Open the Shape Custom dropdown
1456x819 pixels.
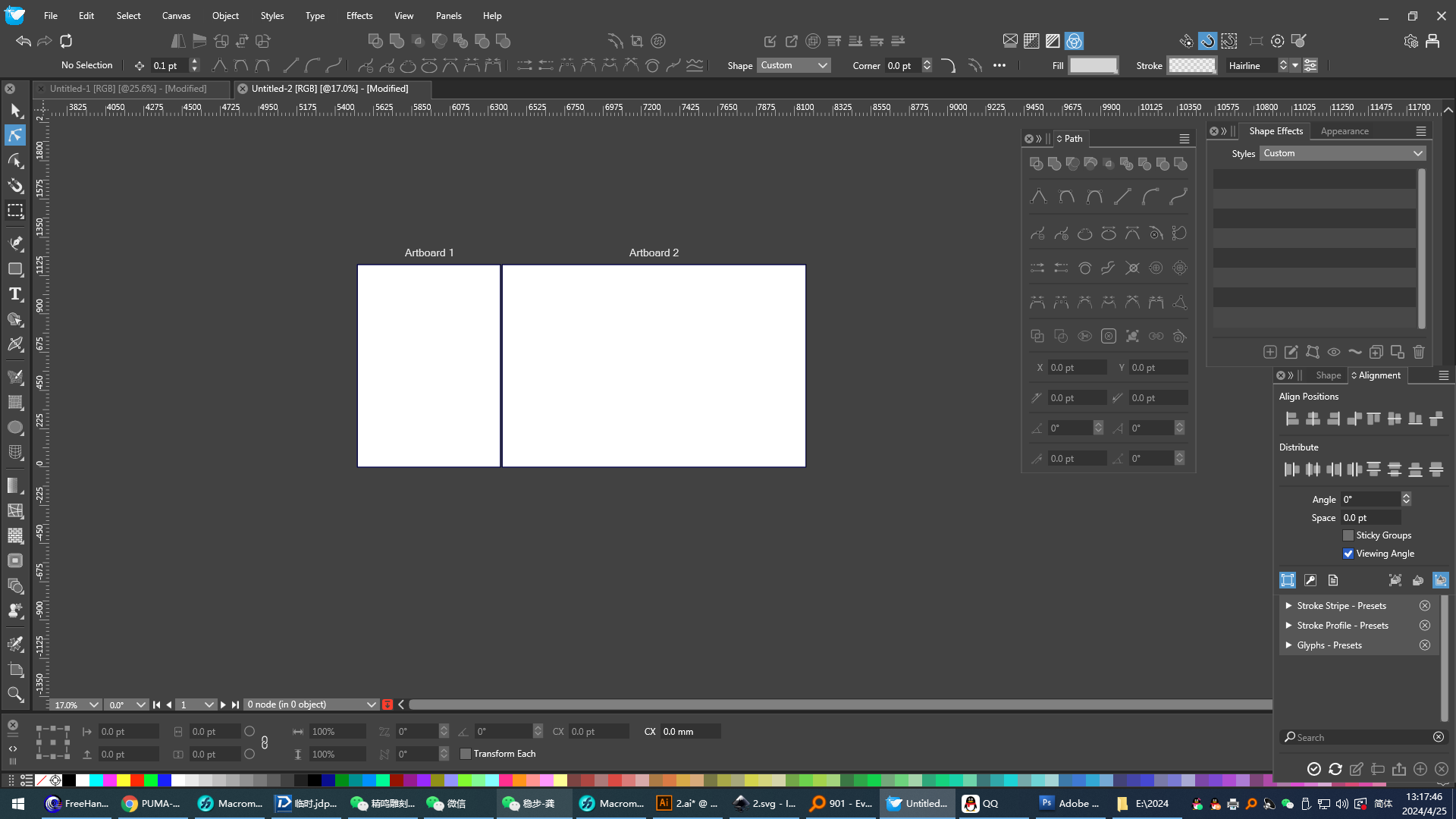(x=793, y=65)
